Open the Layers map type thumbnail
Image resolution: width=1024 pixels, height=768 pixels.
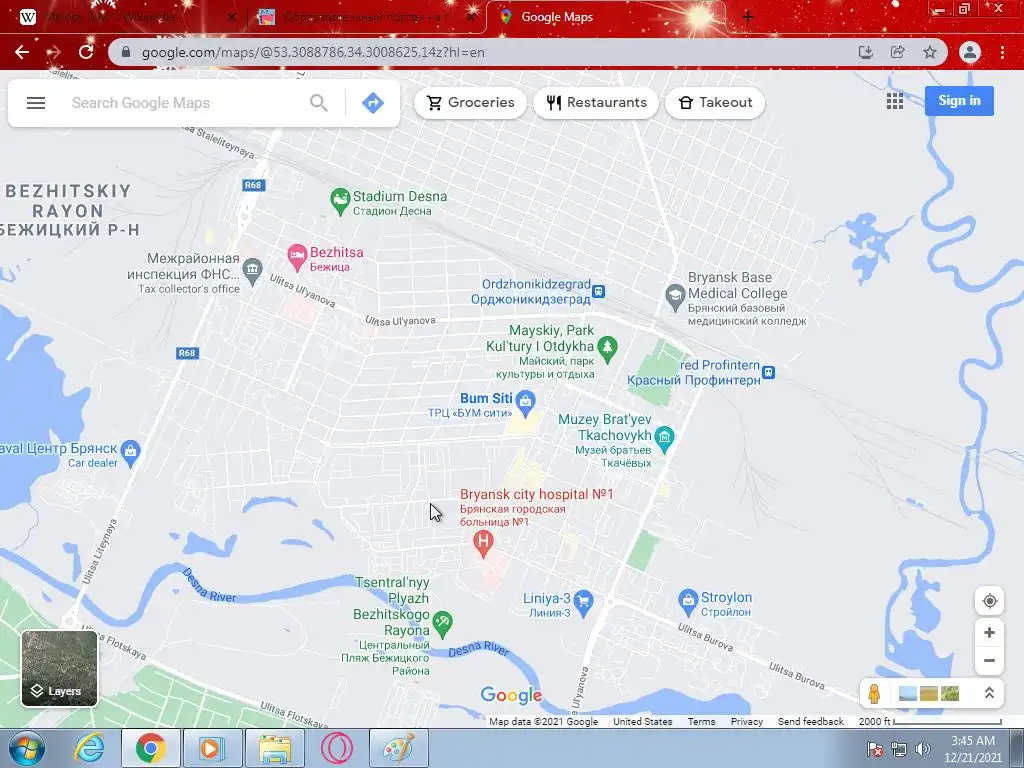click(x=59, y=668)
